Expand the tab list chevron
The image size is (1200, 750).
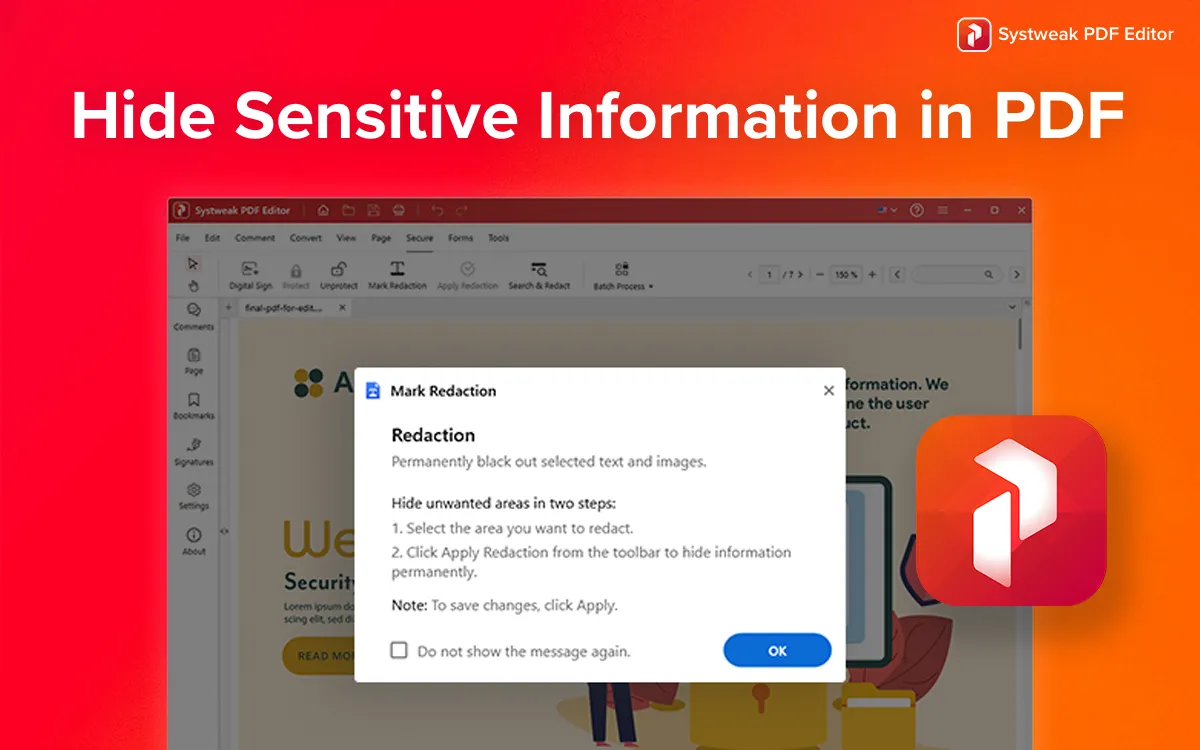[1012, 307]
